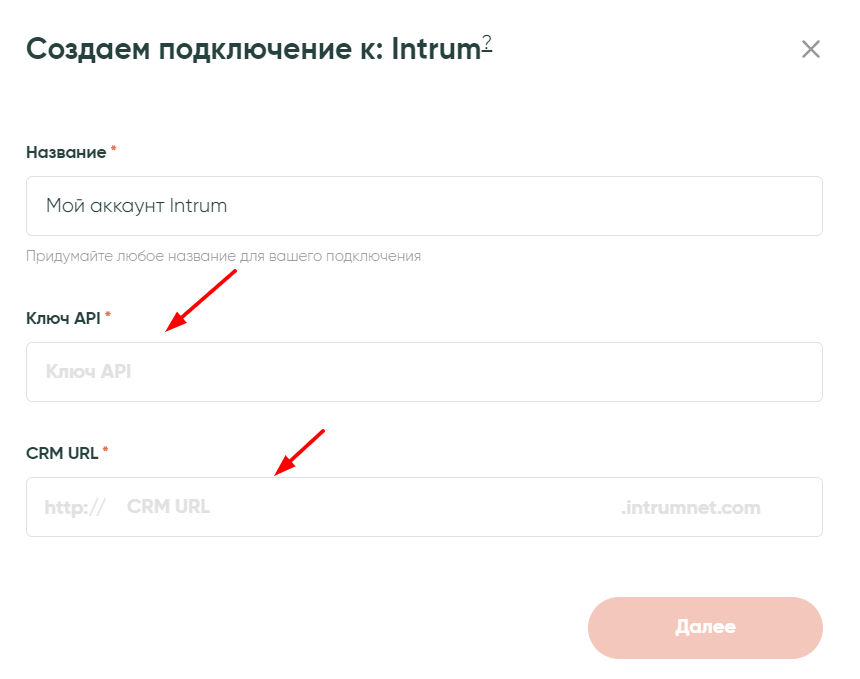Image resolution: width=860 pixels, height=679 pixels.
Task: Click the red arrow pointing at CRM URL
Action: tap(300, 451)
